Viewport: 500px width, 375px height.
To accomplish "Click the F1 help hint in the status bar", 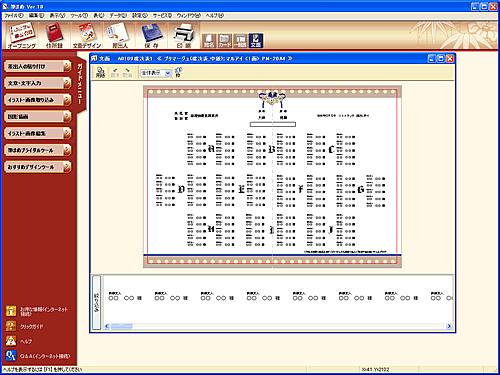I will pyautogui.click(x=42, y=369).
